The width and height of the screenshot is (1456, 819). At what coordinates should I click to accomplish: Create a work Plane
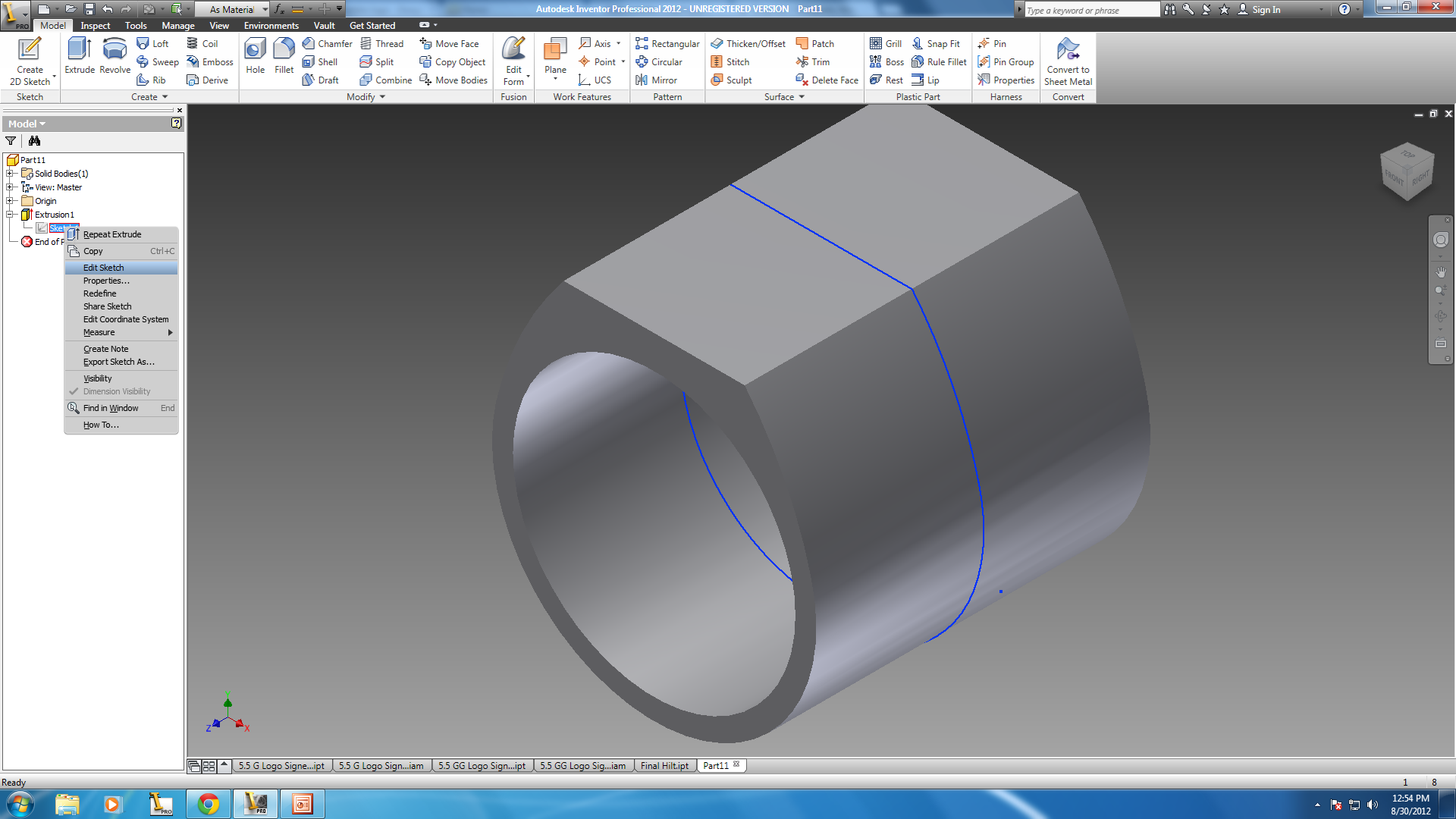(555, 59)
